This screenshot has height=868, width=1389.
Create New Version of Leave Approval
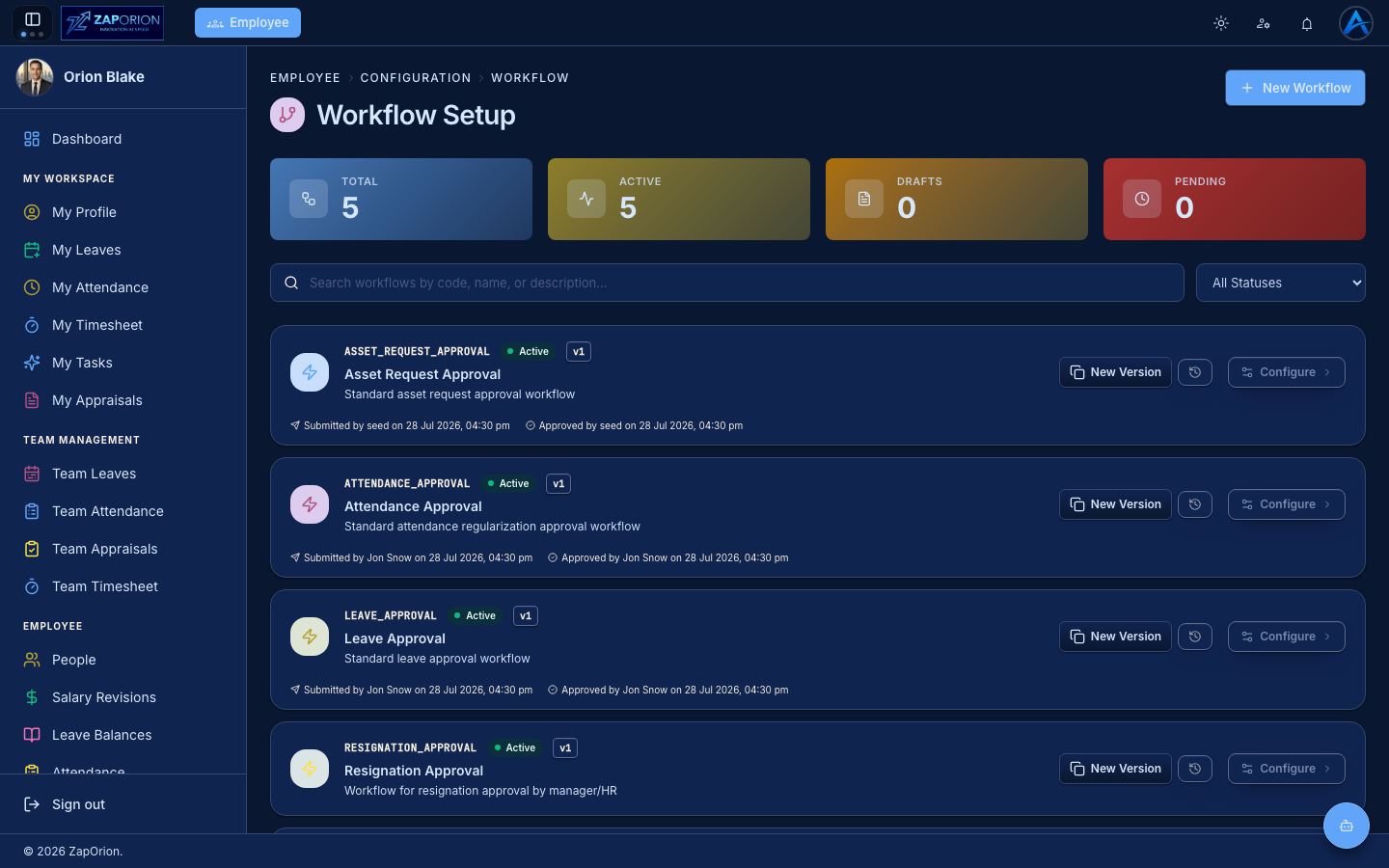[x=1115, y=637]
